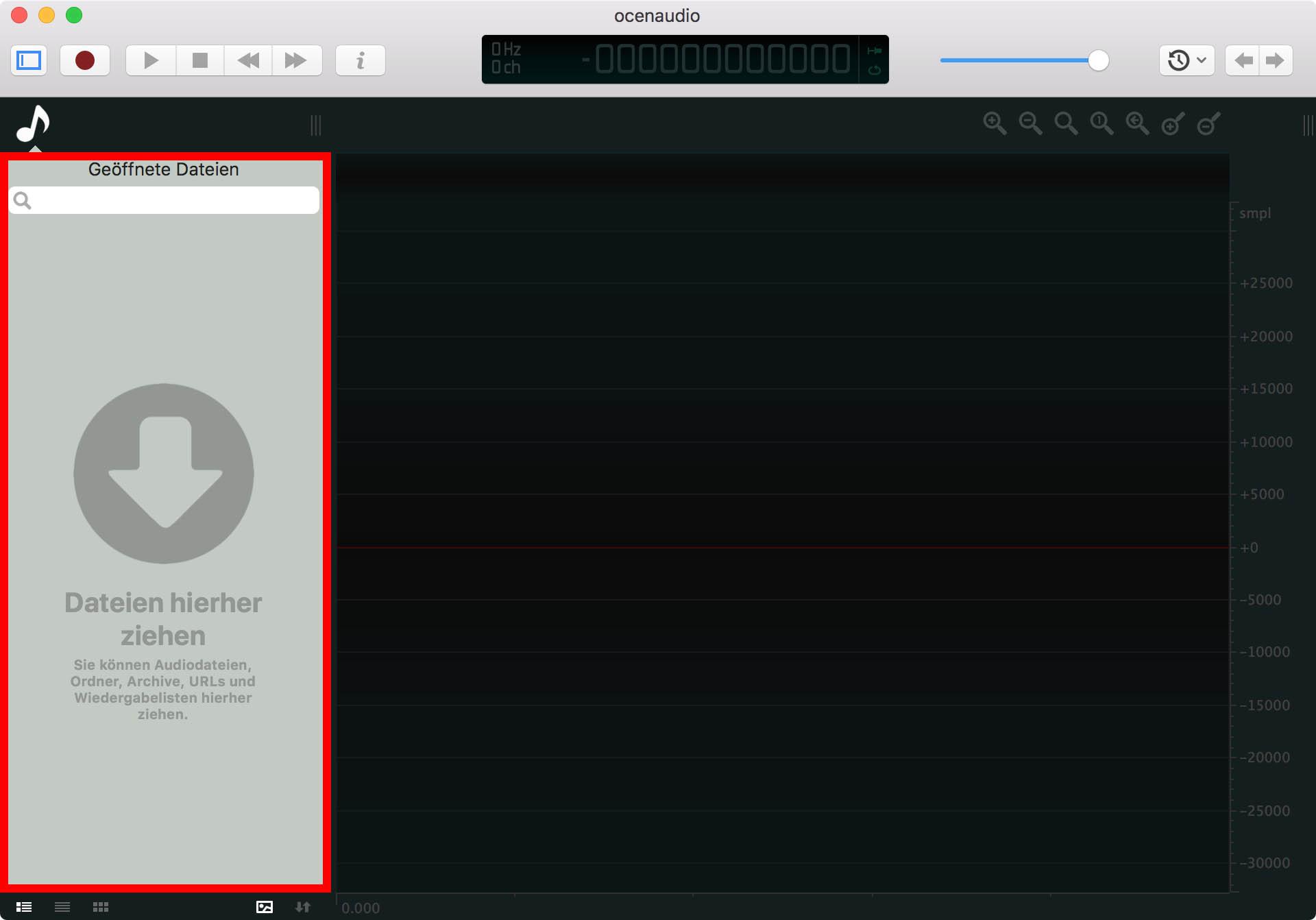Click the music note icon

tap(33, 124)
